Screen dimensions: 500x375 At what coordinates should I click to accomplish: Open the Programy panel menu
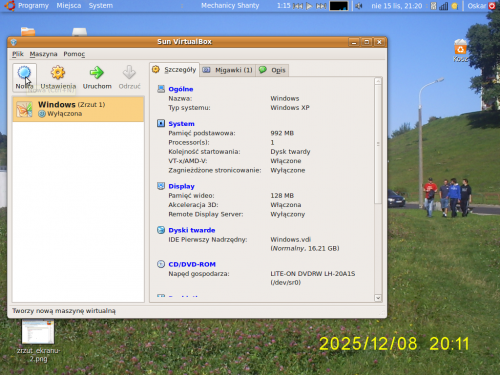33,5
